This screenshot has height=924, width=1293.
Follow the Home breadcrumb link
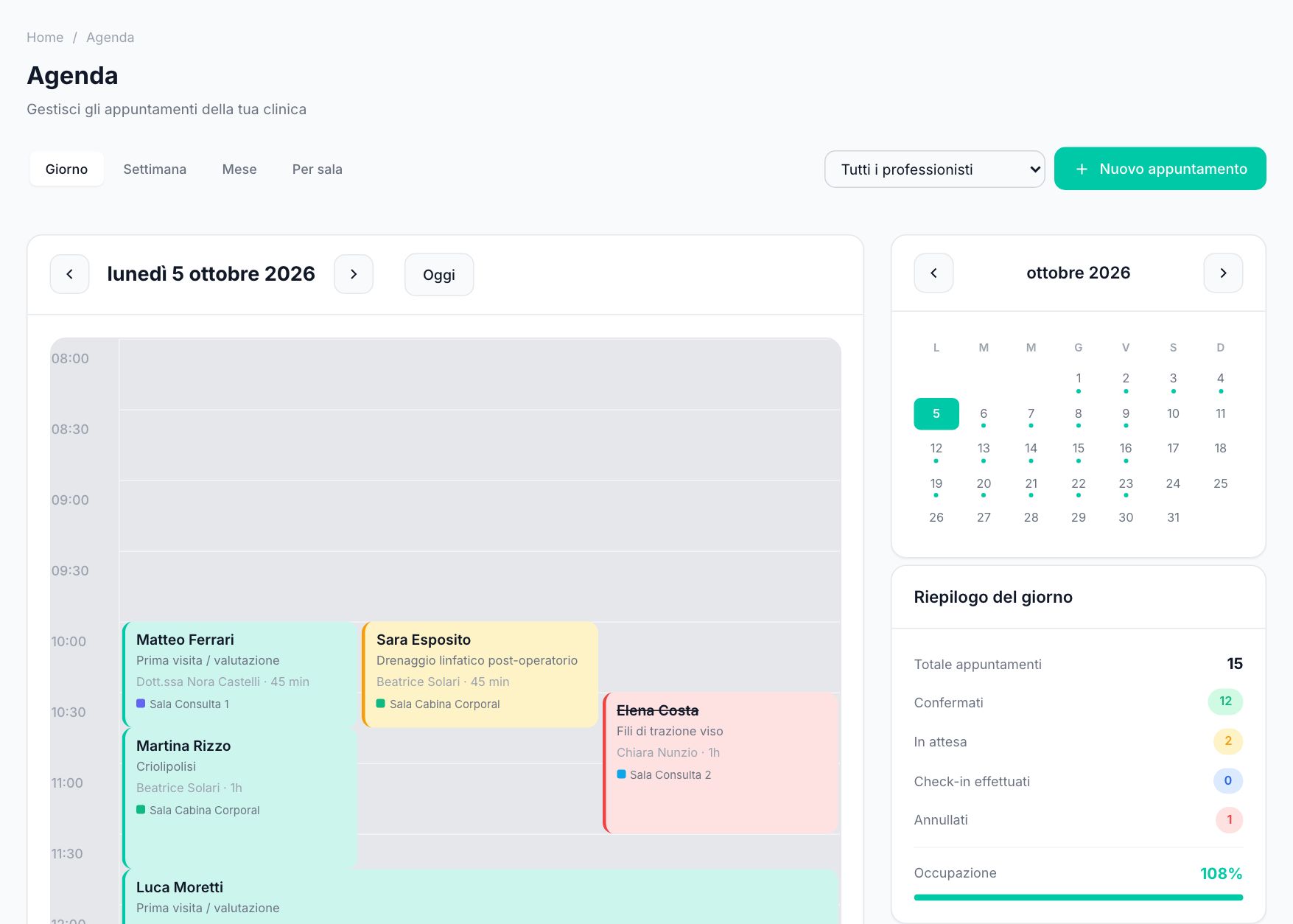(45, 38)
